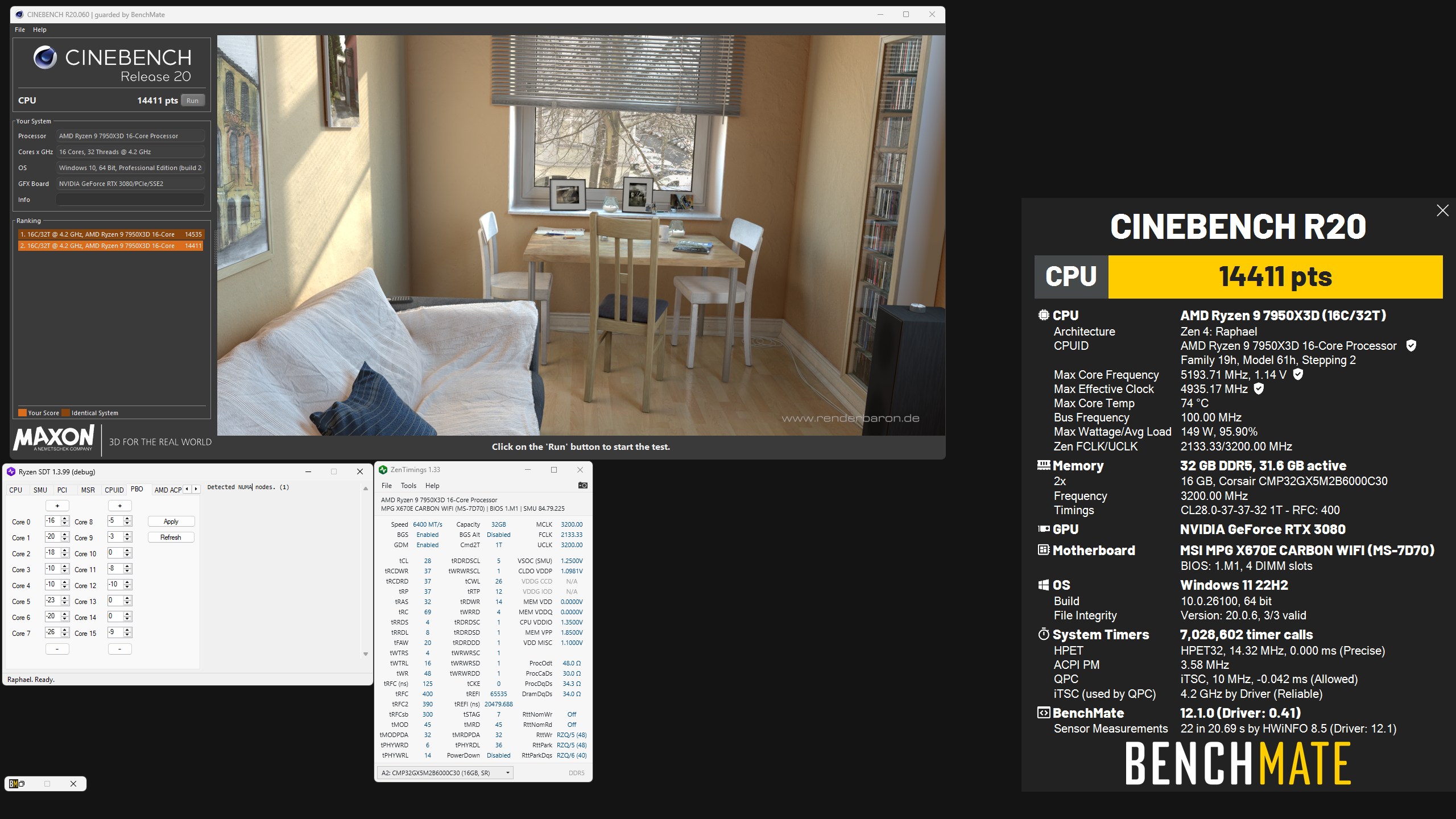
Task: Click the minus button below Core 7 column
Action: tap(57, 649)
